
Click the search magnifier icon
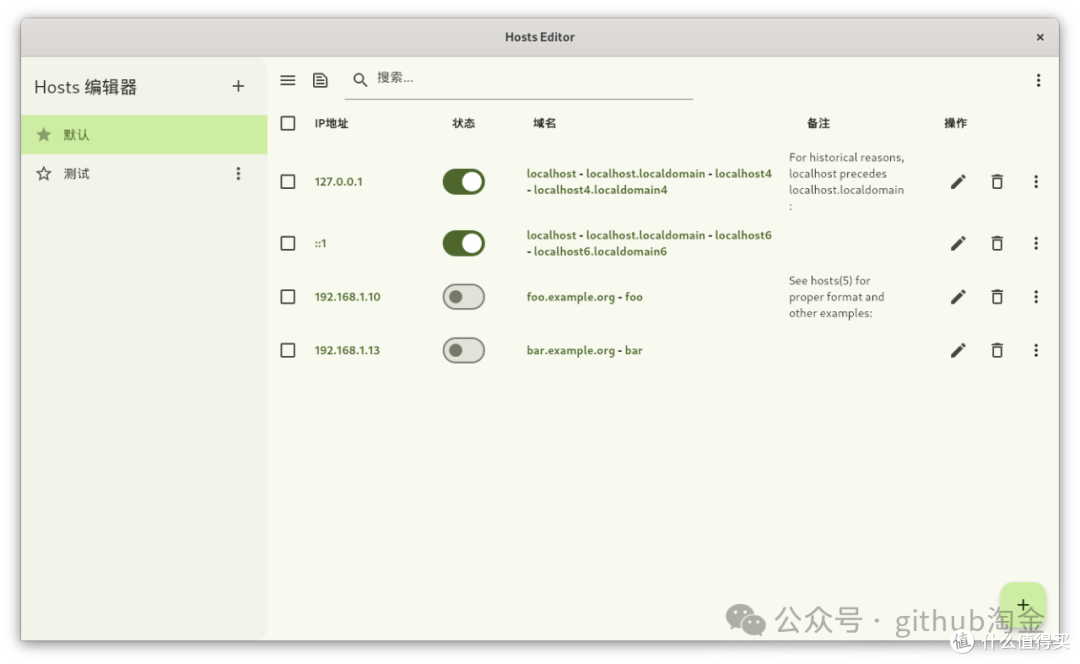coord(360,80)
